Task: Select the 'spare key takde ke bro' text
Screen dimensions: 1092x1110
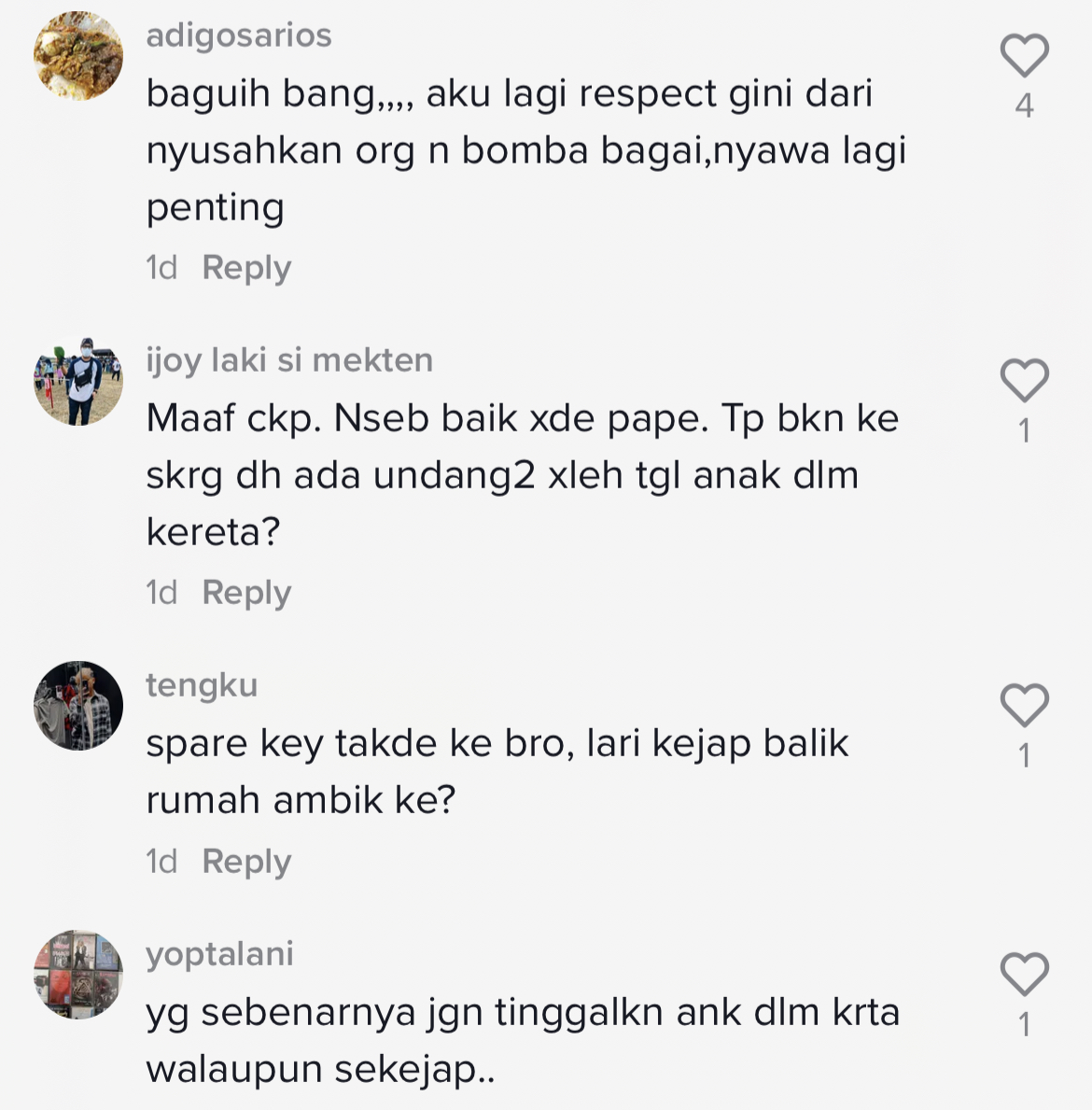Action: click(497, 772)
